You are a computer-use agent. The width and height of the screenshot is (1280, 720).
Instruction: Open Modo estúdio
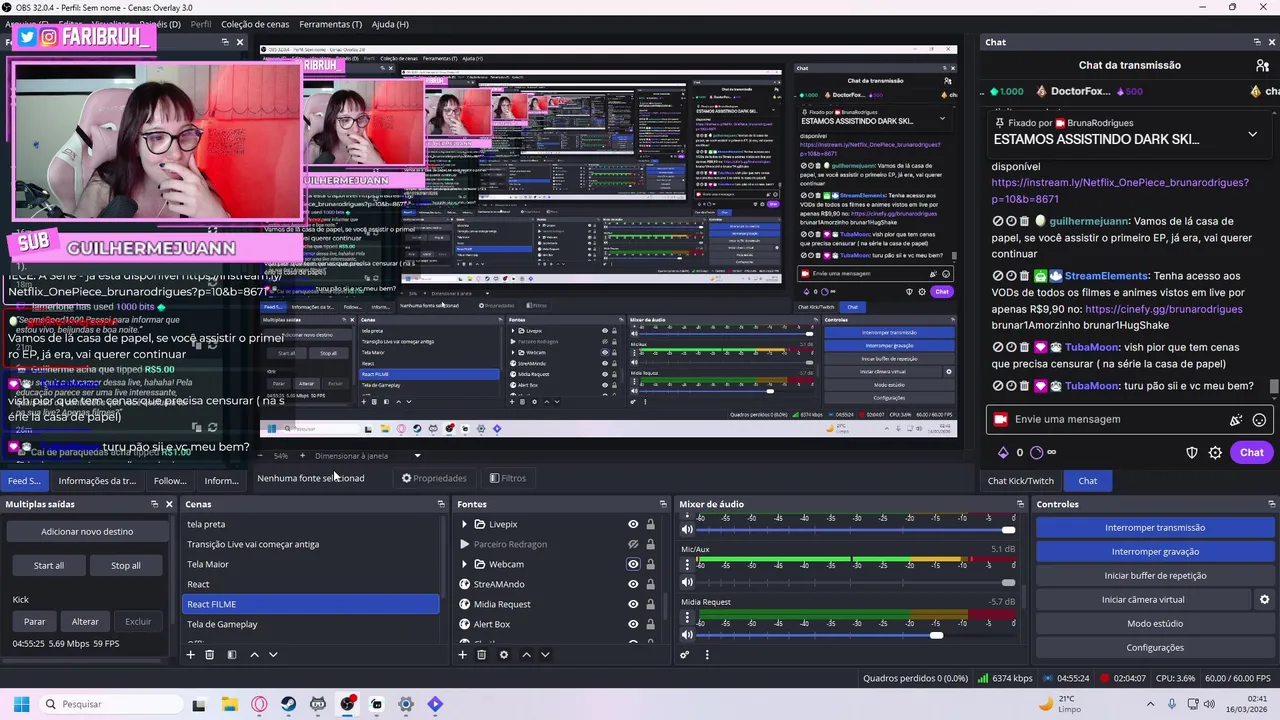[x=1155, y=624]
